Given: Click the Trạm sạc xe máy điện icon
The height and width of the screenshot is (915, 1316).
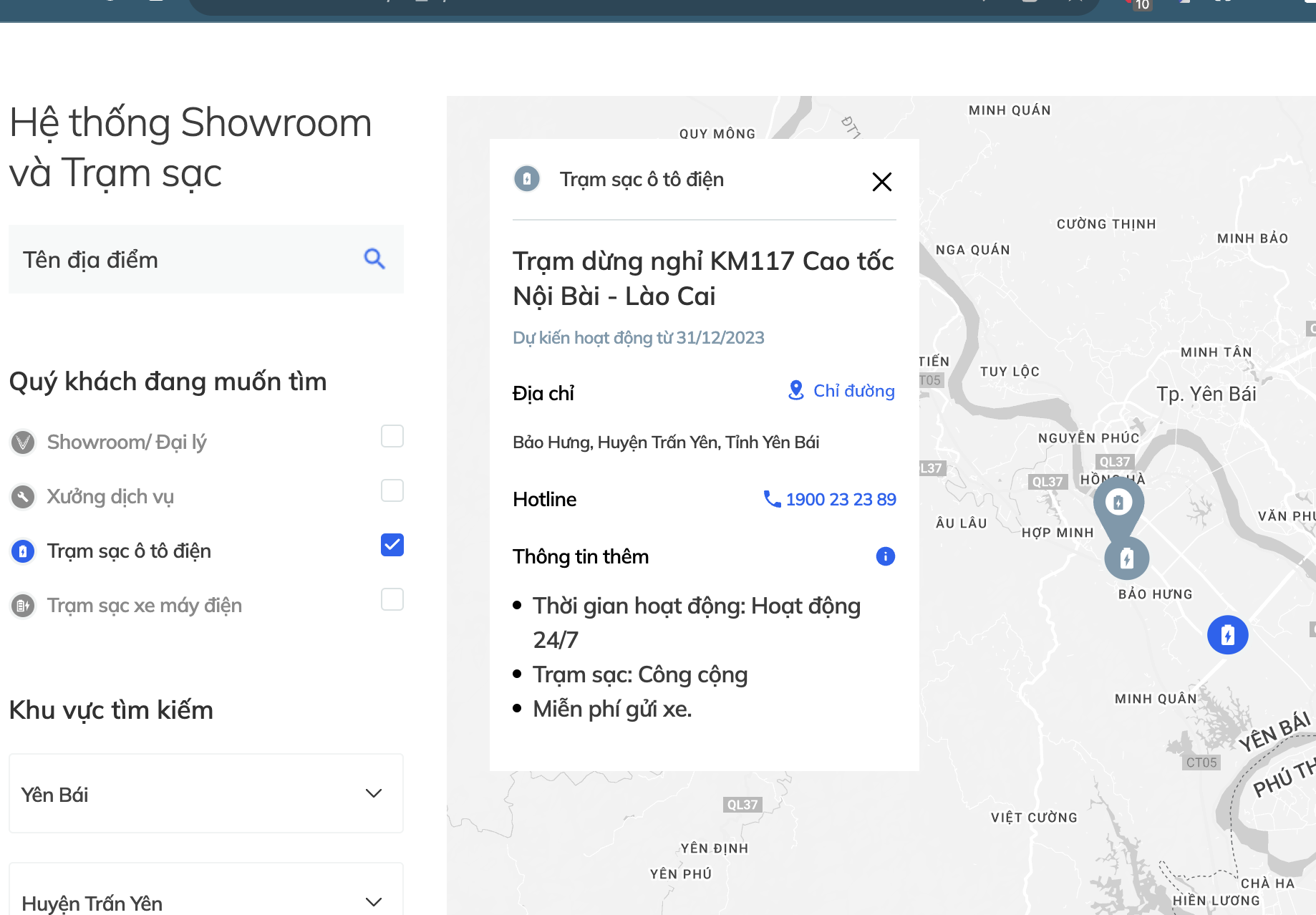Looking at the screenshot, I should pos(23,606).
